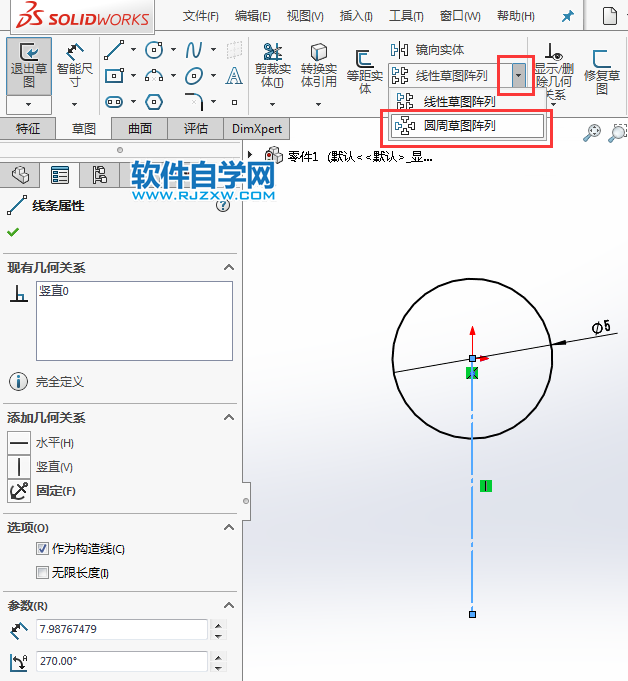Expand the 零件1 feature tree node
This screenshot has width=628, height=681.
(x=250, y=155)
